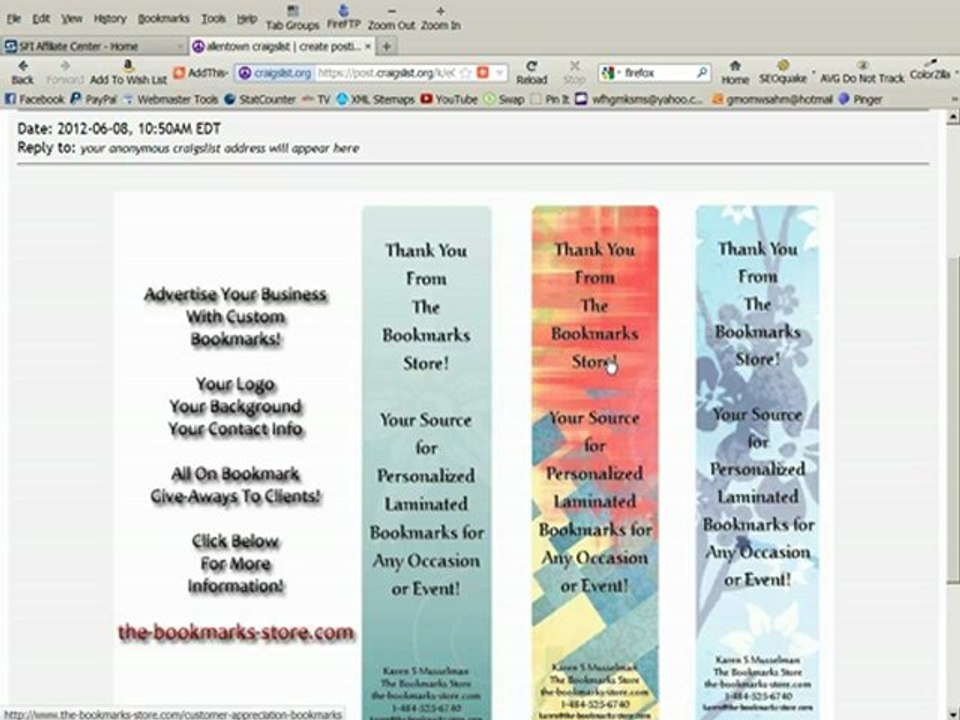Go to Home via toolbar icon
The width and height of the screenshot is (960, 720).
(x=735, y=66)
